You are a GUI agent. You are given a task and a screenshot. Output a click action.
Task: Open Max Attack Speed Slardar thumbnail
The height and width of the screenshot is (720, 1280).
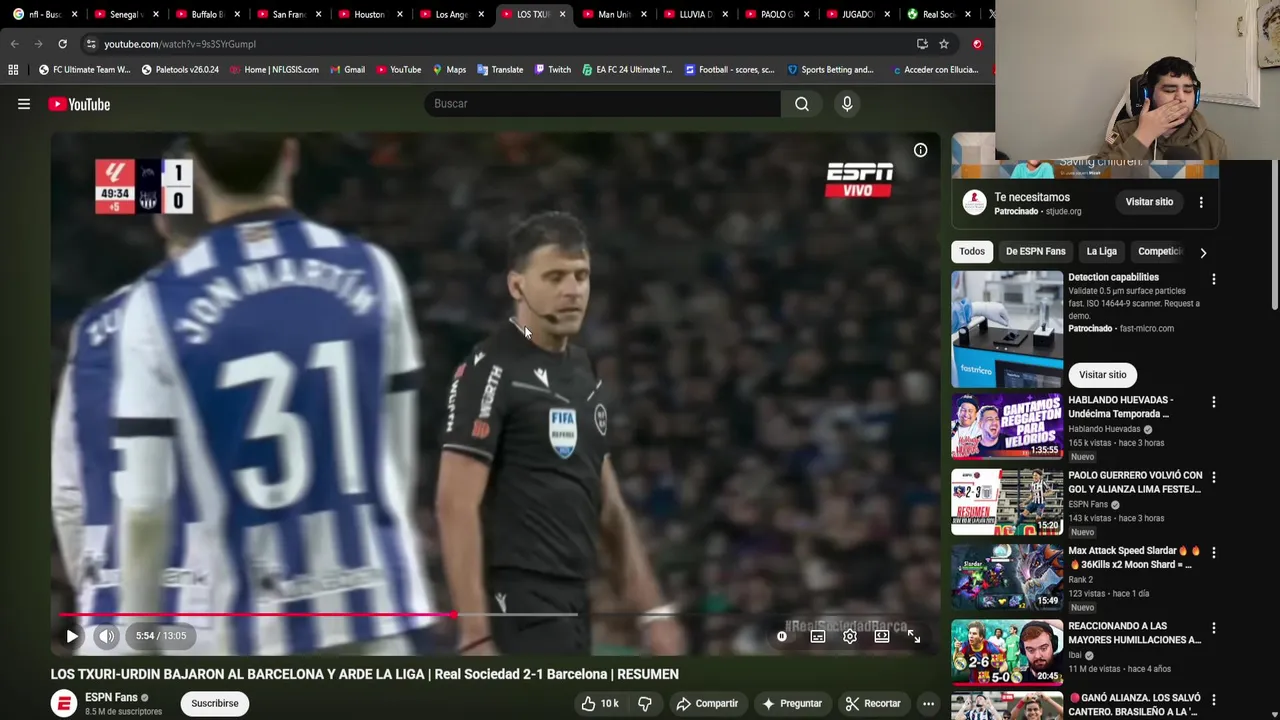coord(1007,577)
